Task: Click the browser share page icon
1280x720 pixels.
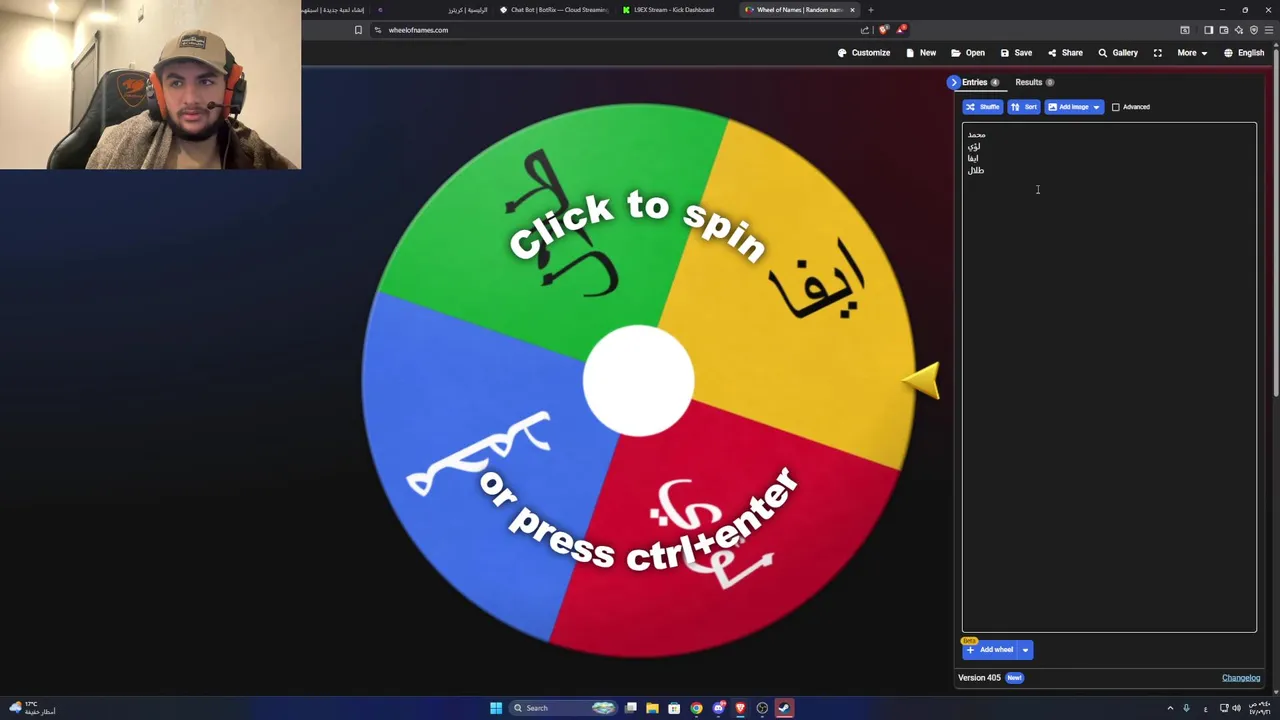Action: 865,30
